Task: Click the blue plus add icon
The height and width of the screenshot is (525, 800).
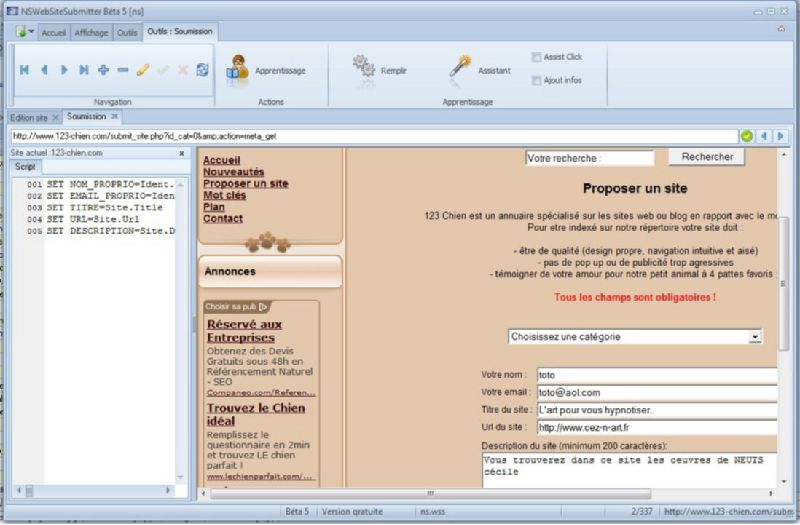Action: tap(103, 70)
